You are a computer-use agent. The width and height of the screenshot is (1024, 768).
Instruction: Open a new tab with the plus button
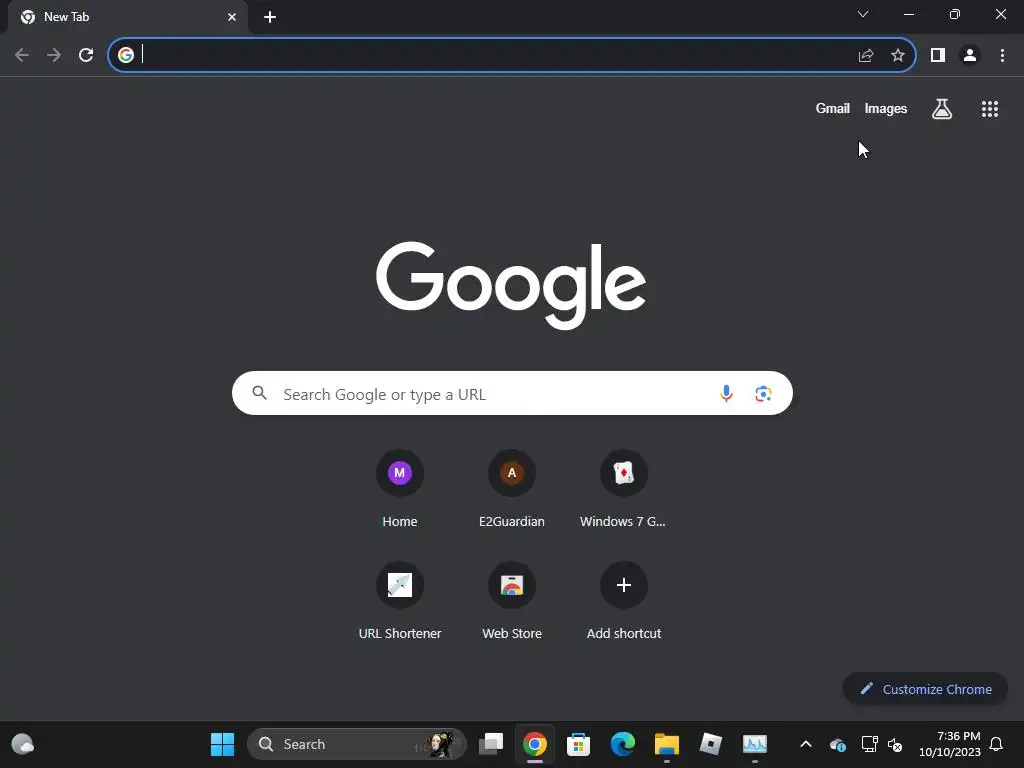(270, 17)
